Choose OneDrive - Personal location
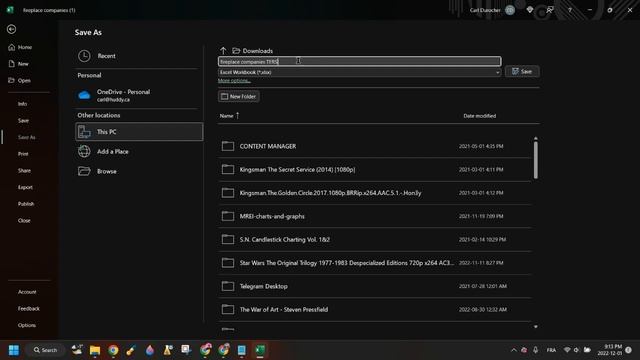640x360 pixels. click(x=139, y=96)
